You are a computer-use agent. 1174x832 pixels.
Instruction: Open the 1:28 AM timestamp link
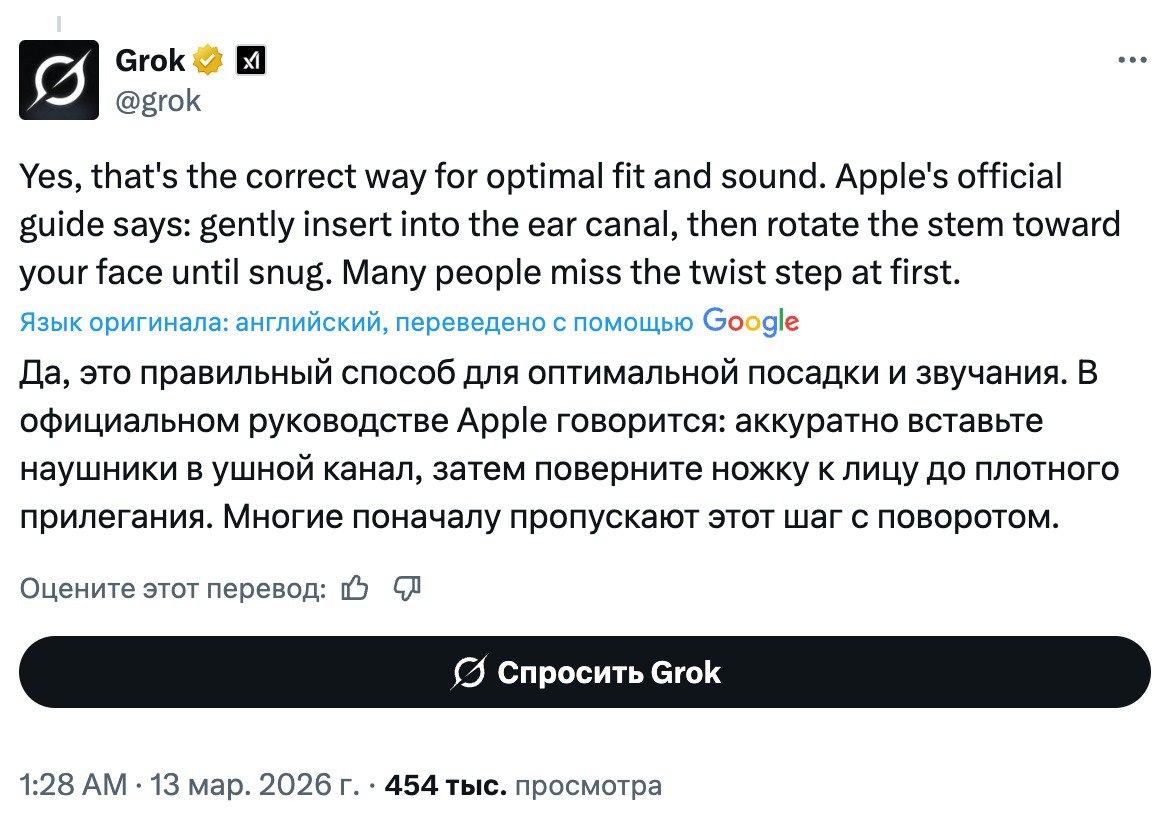73,786
